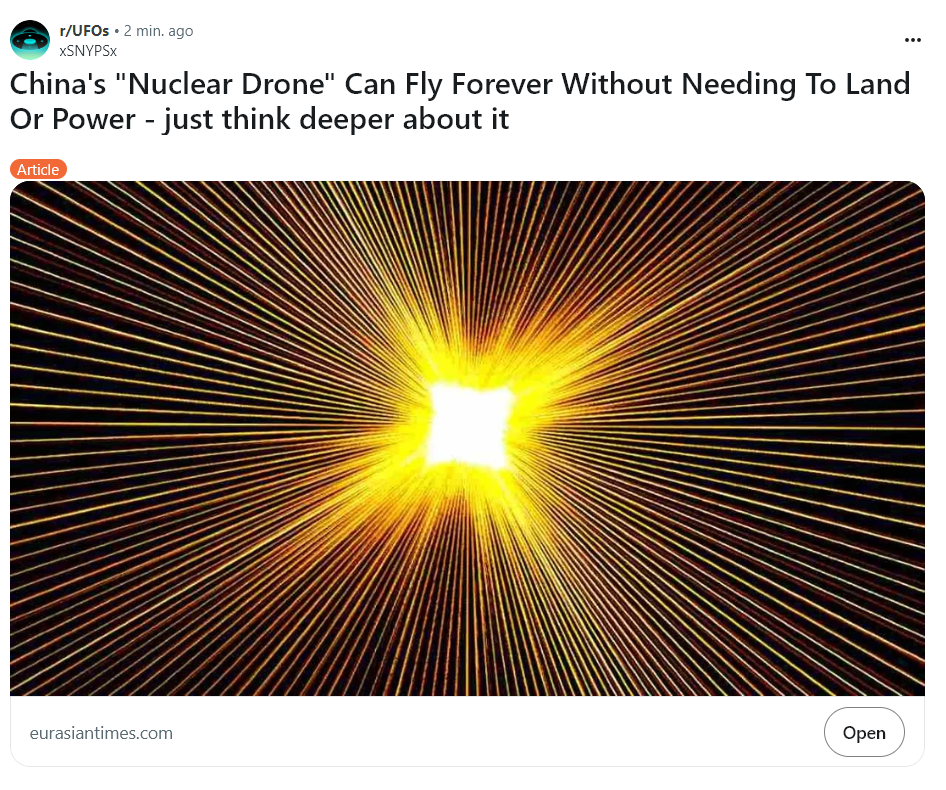Open the starburst article preview image
The image size is (946, 790).
click(x=467, y=438)
